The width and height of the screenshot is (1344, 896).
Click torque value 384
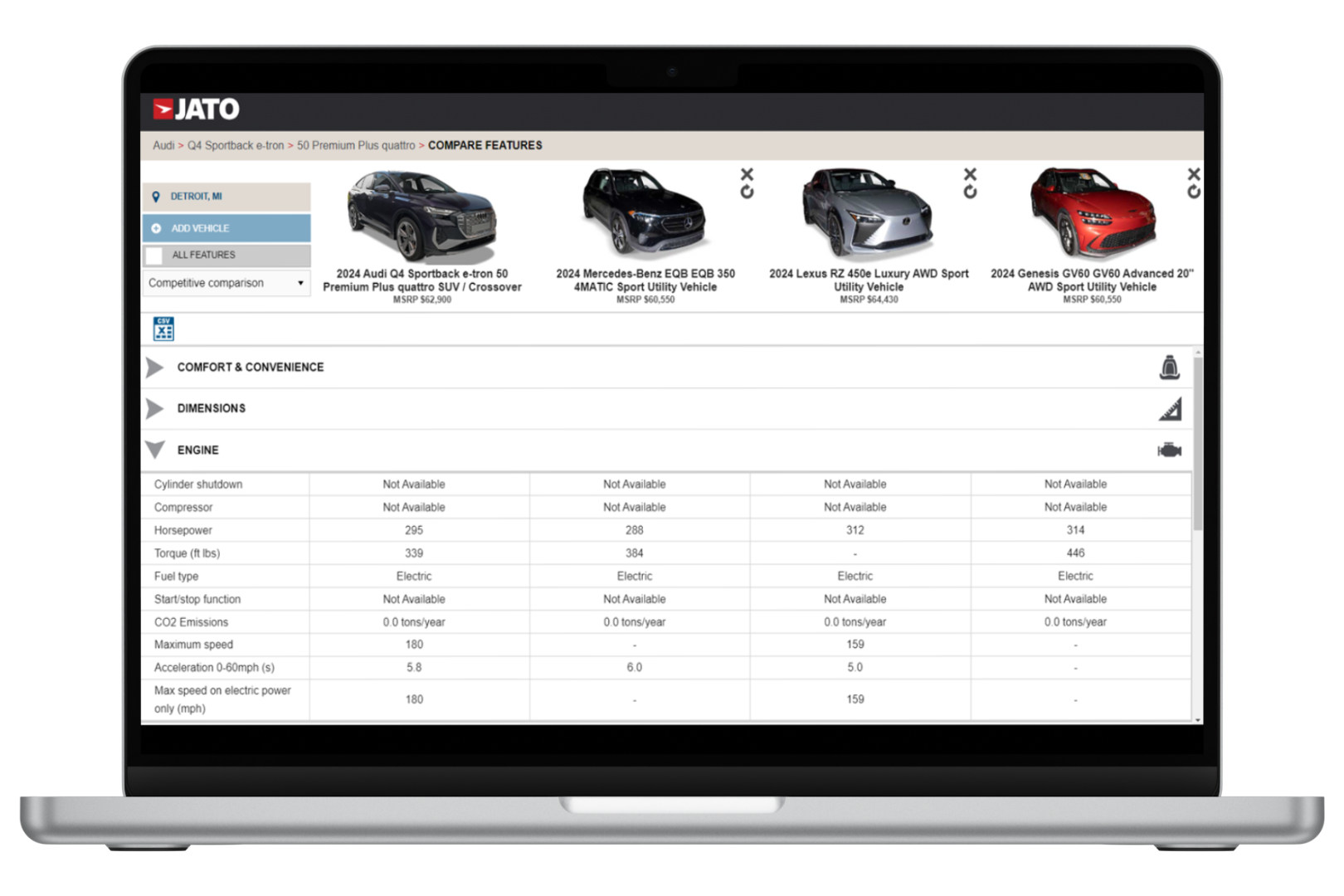click(635, 553)
